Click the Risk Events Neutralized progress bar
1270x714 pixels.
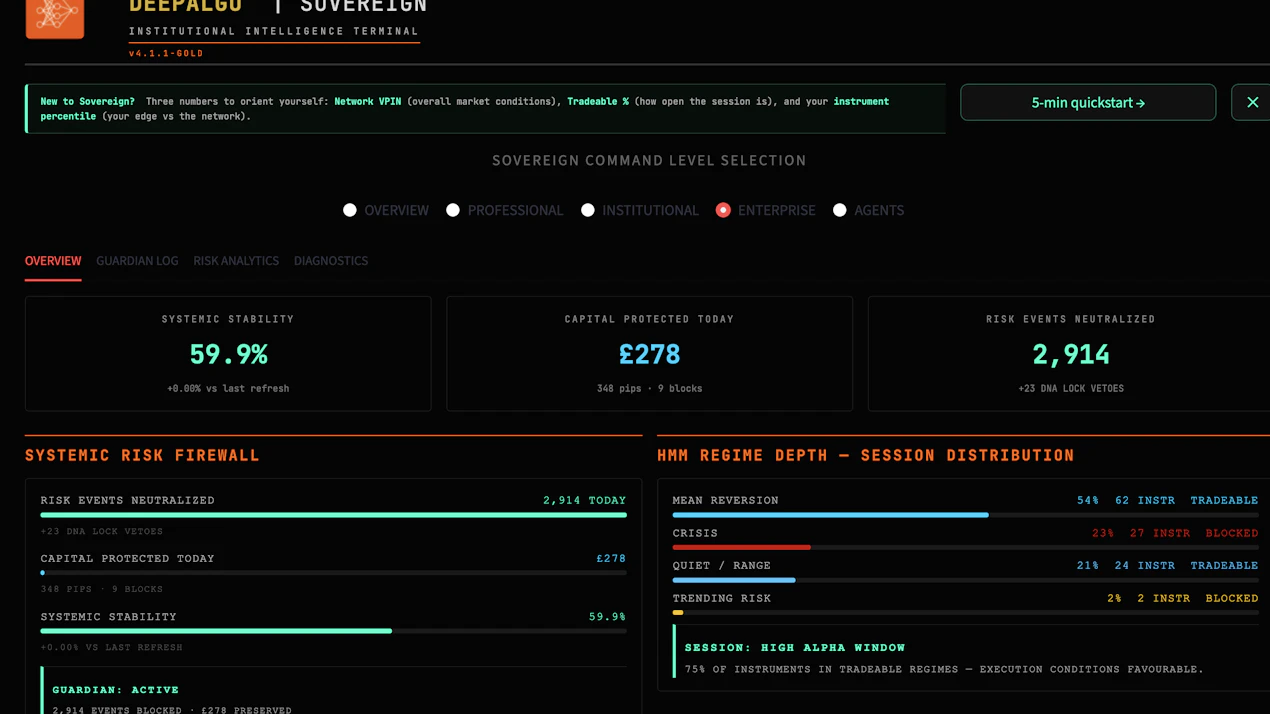[x=333, y=515]
